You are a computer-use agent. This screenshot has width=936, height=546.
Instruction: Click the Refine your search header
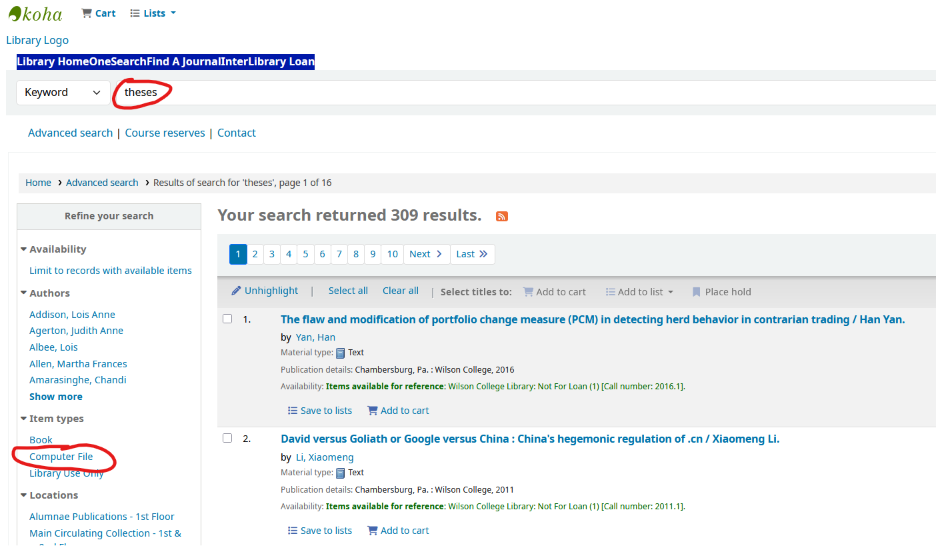coord(109,216)
